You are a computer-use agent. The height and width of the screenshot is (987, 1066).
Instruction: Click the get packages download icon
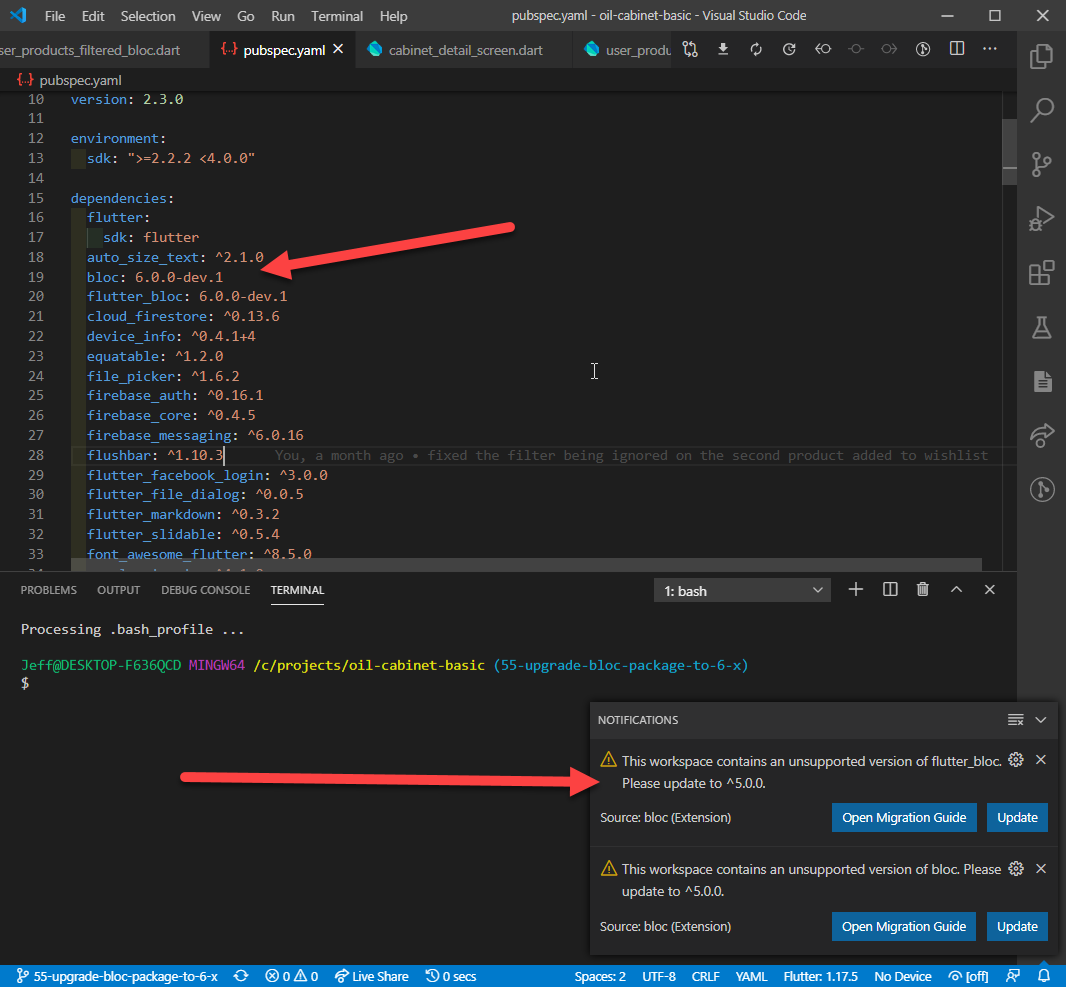point(723,49)
